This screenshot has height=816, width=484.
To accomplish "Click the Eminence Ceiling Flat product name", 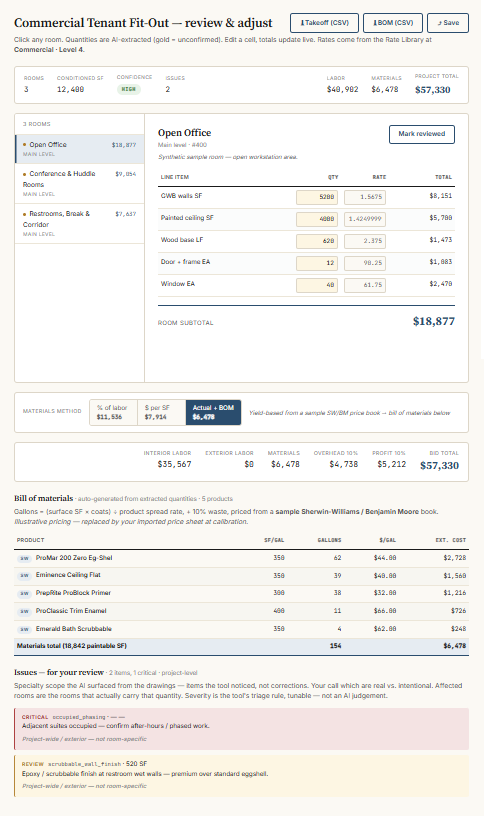I will [68, 575].
